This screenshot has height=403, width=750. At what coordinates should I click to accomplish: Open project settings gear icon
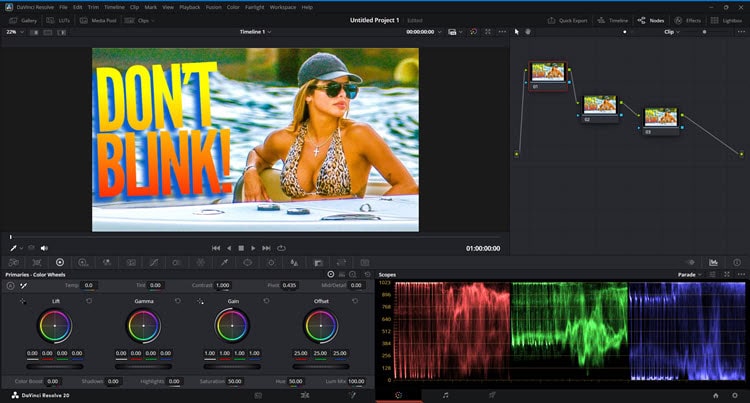tap(735, 395)
